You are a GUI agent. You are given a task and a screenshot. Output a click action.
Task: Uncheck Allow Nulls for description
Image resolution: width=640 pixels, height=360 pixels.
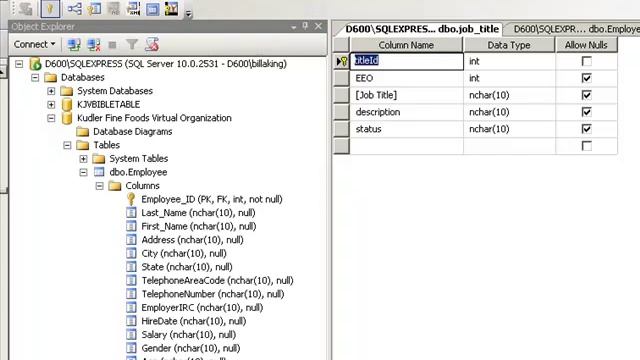(587, 112)
